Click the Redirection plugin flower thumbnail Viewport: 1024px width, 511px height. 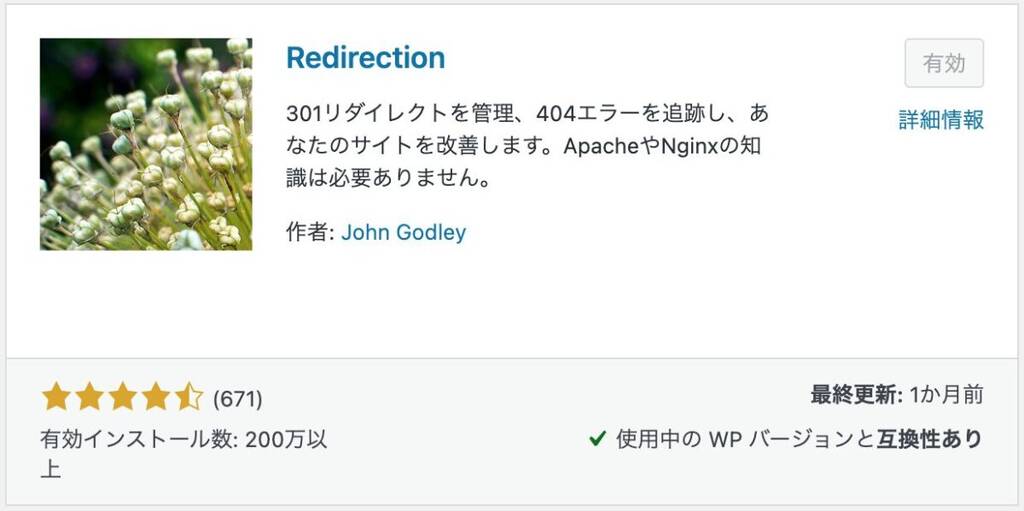pyautogui.click(x=146, y=144)
